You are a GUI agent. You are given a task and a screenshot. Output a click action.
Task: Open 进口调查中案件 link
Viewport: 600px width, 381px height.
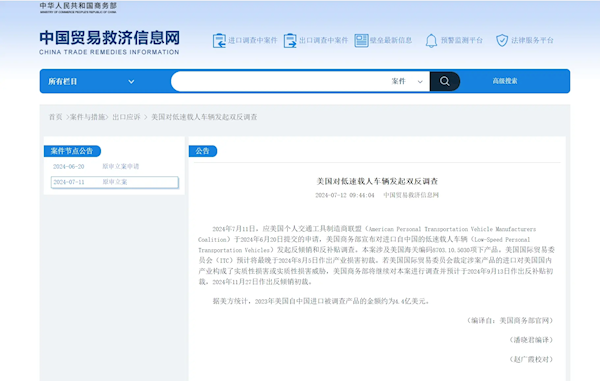253,40
